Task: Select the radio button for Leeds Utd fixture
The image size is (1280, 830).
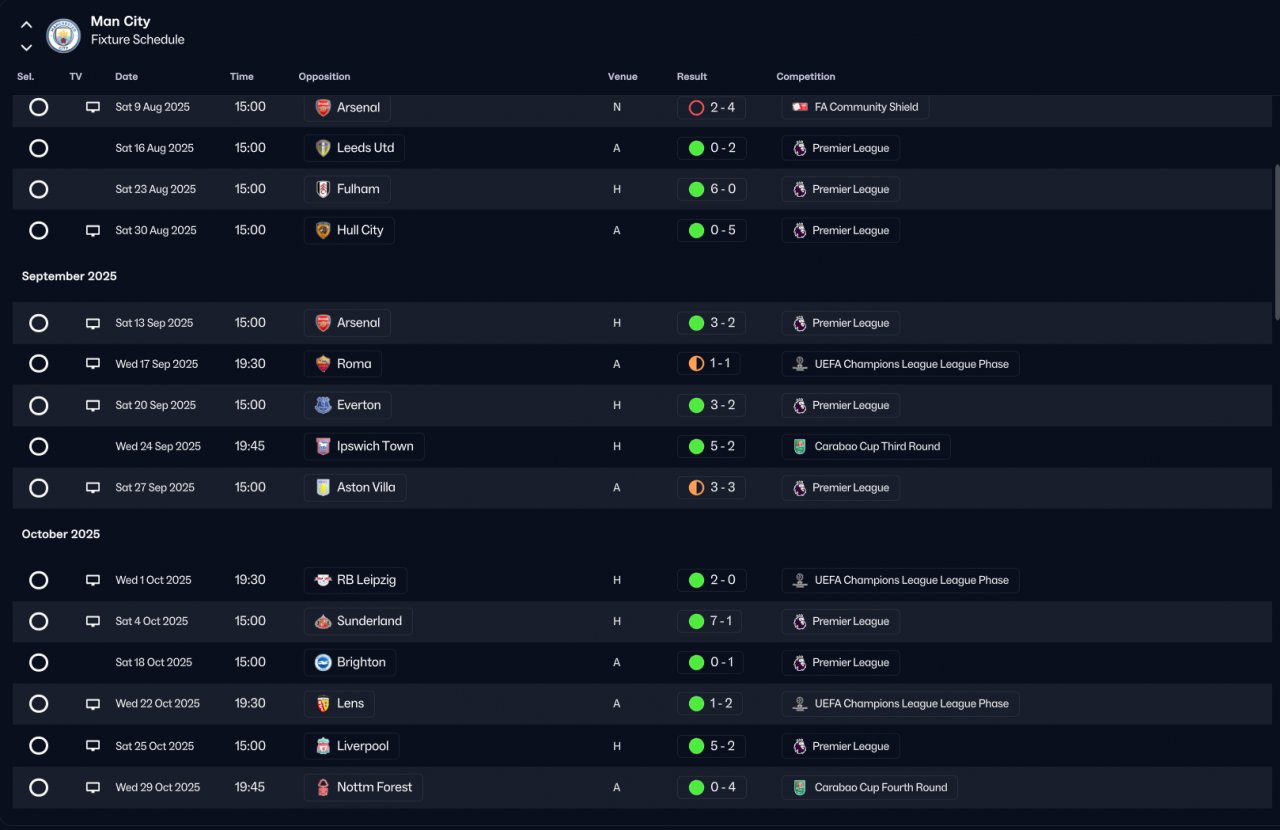Action: click(x=39, y=148)
